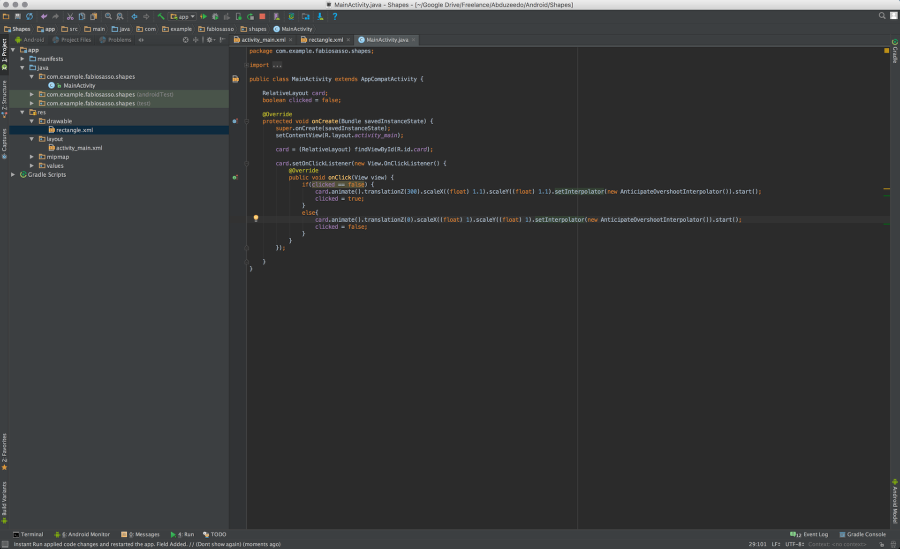
Task: Expand Gradle Scripts node
Action: tap(13, 175)
